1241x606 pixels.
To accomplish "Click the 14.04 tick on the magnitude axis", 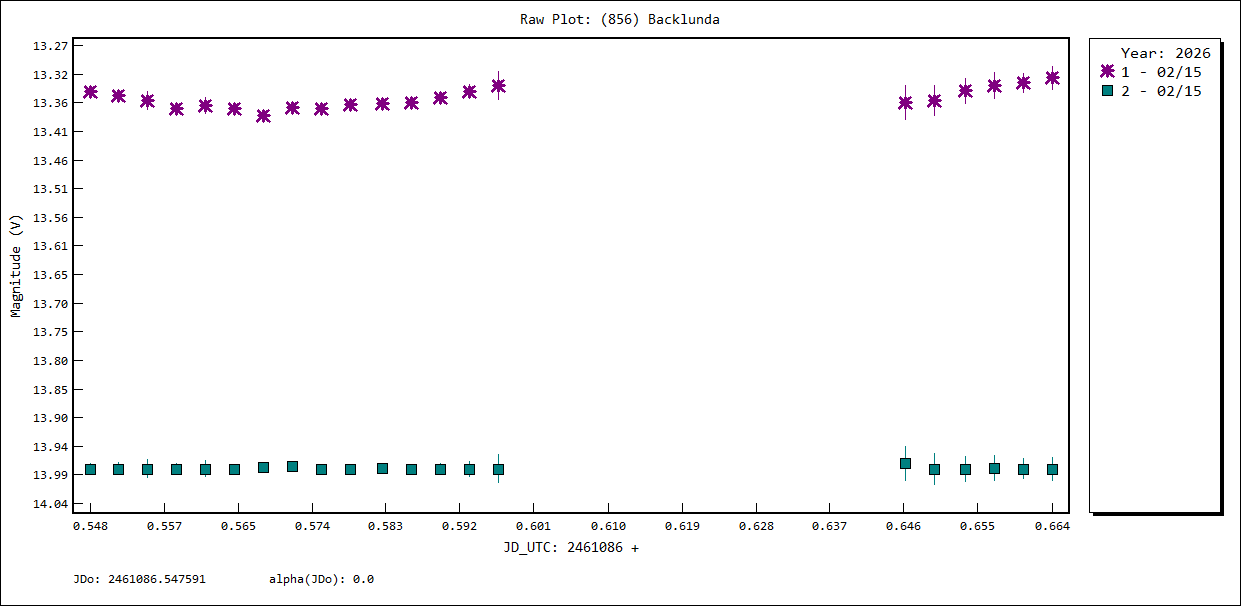I will pyautogui.click(x=51, y=504).
